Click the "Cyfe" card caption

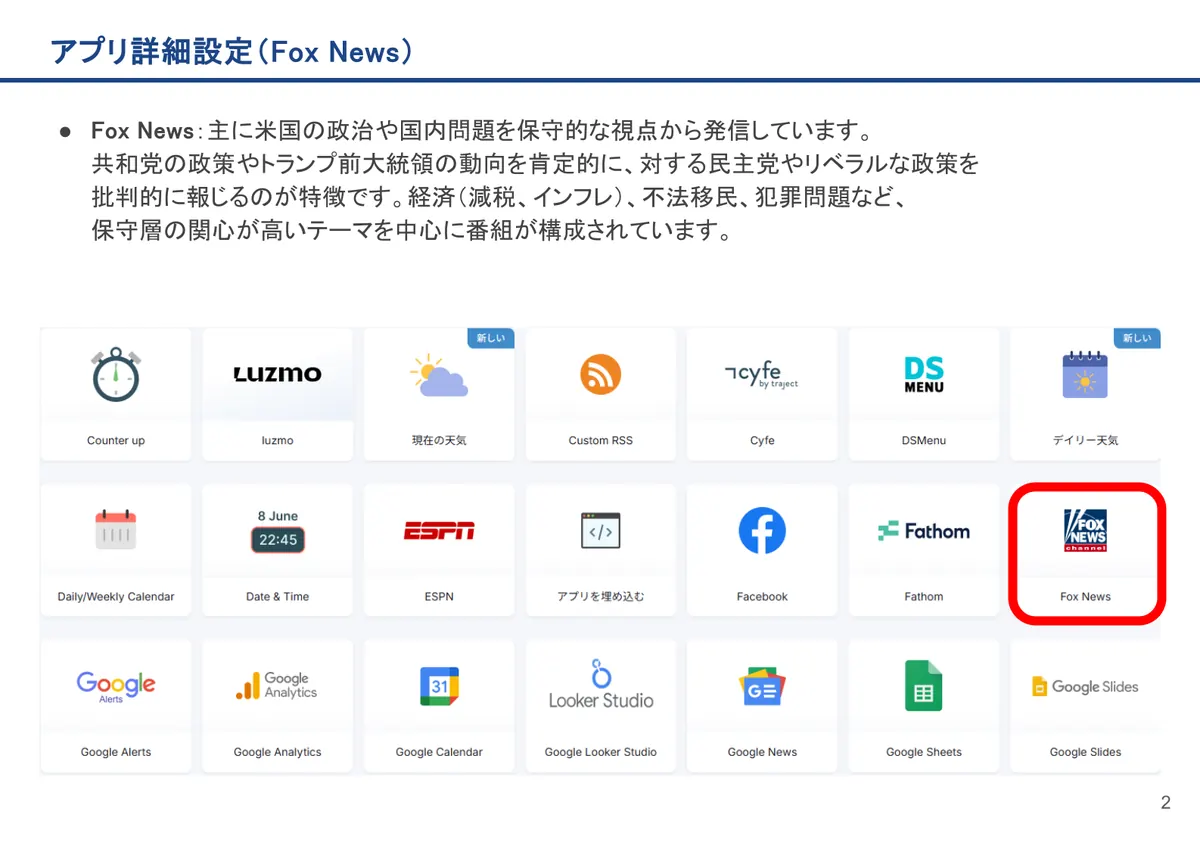point(762,440)
